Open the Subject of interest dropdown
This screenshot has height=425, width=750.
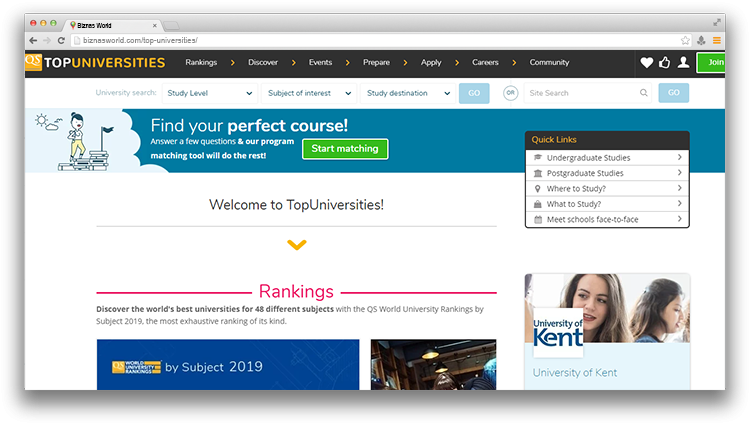click(x=308, y=93)
